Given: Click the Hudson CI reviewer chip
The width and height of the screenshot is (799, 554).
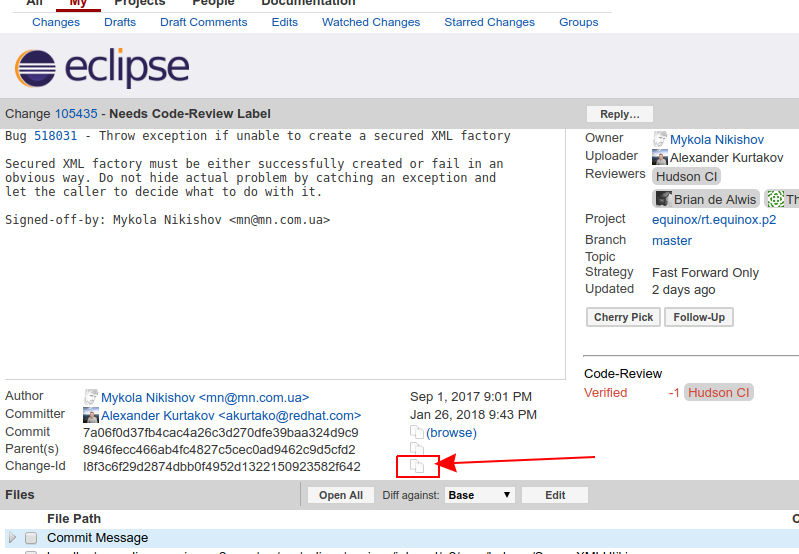Looking at the screenshot, I should point(686,176).
